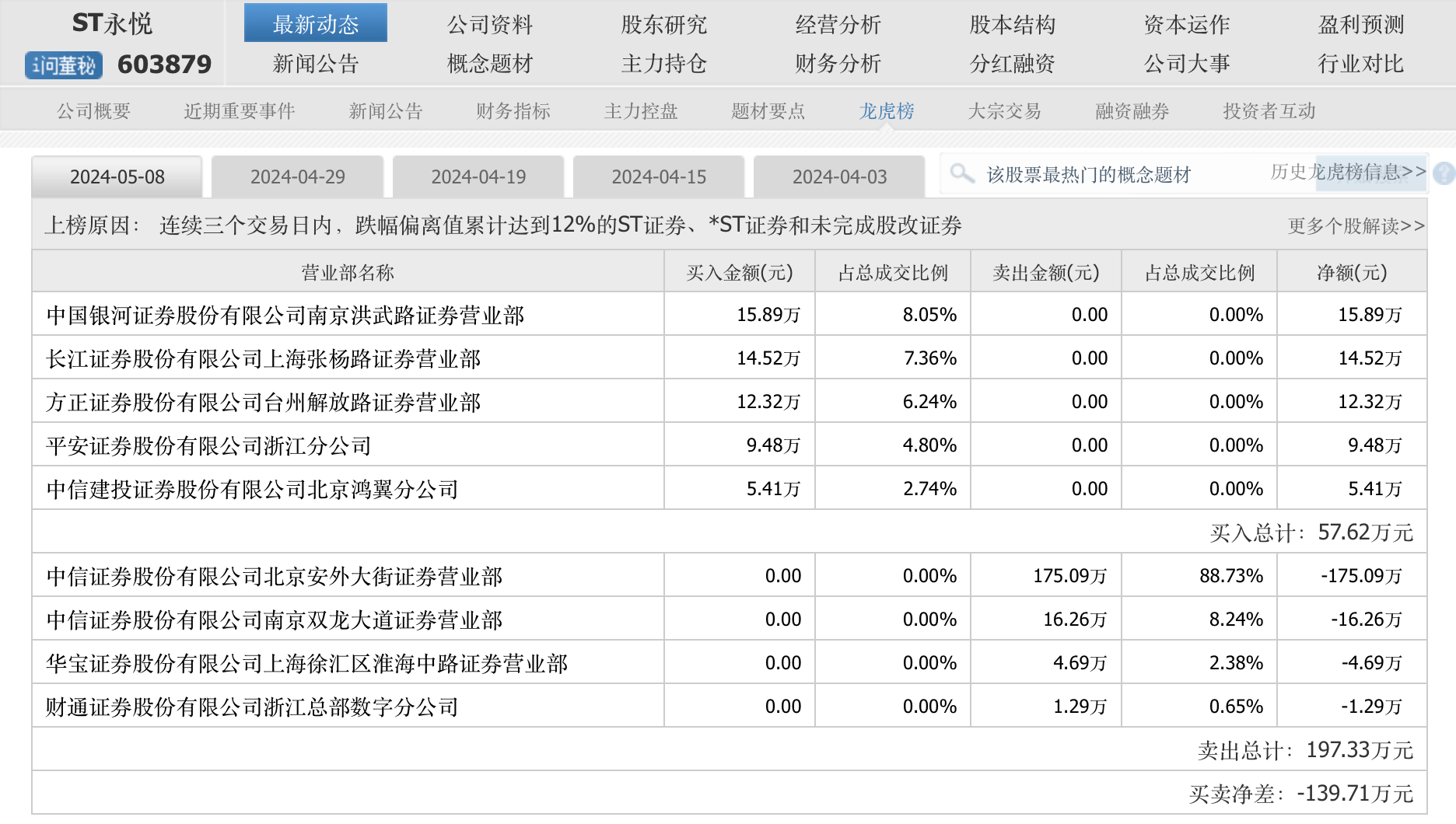Expand 更多个股解读 link

click(x=1356, y=226)
